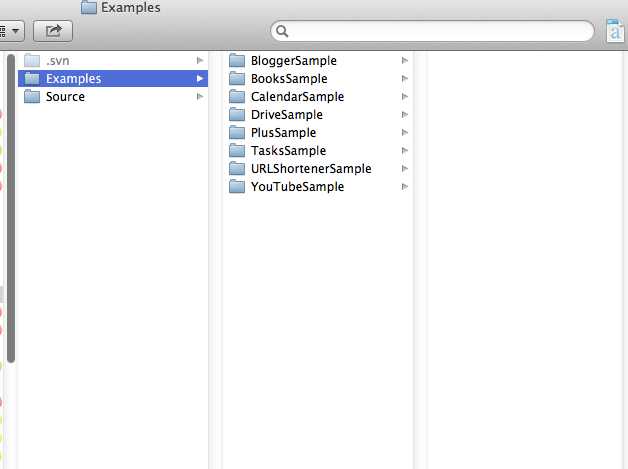Select the DriveSample folder name
This screenshot has width=628, height=469.
(287, 115)
